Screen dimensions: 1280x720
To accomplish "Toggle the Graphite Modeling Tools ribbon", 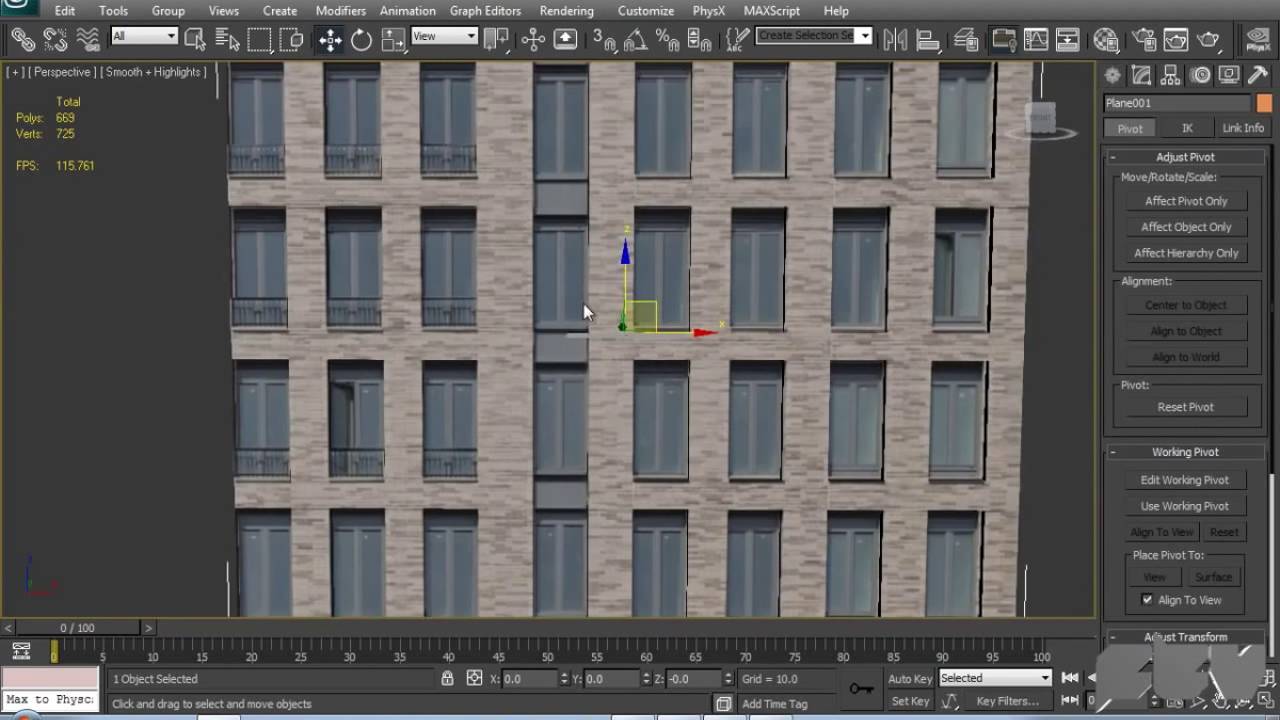I will click(1003, 39).
